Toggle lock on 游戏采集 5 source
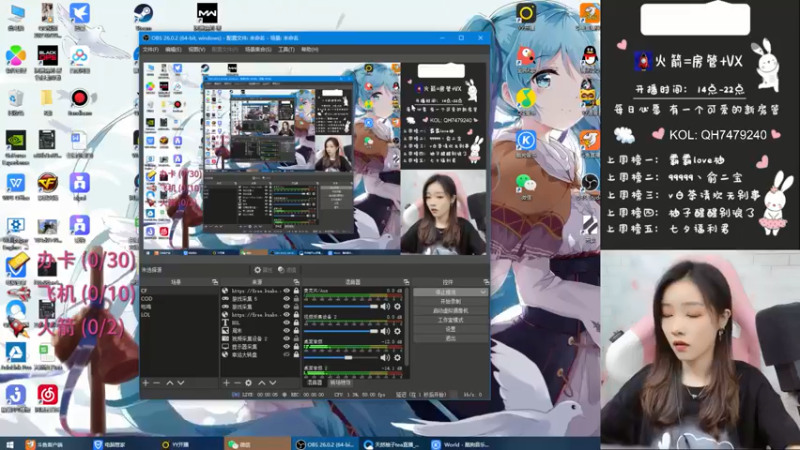 pyautogui.click(x=296, y=299)
